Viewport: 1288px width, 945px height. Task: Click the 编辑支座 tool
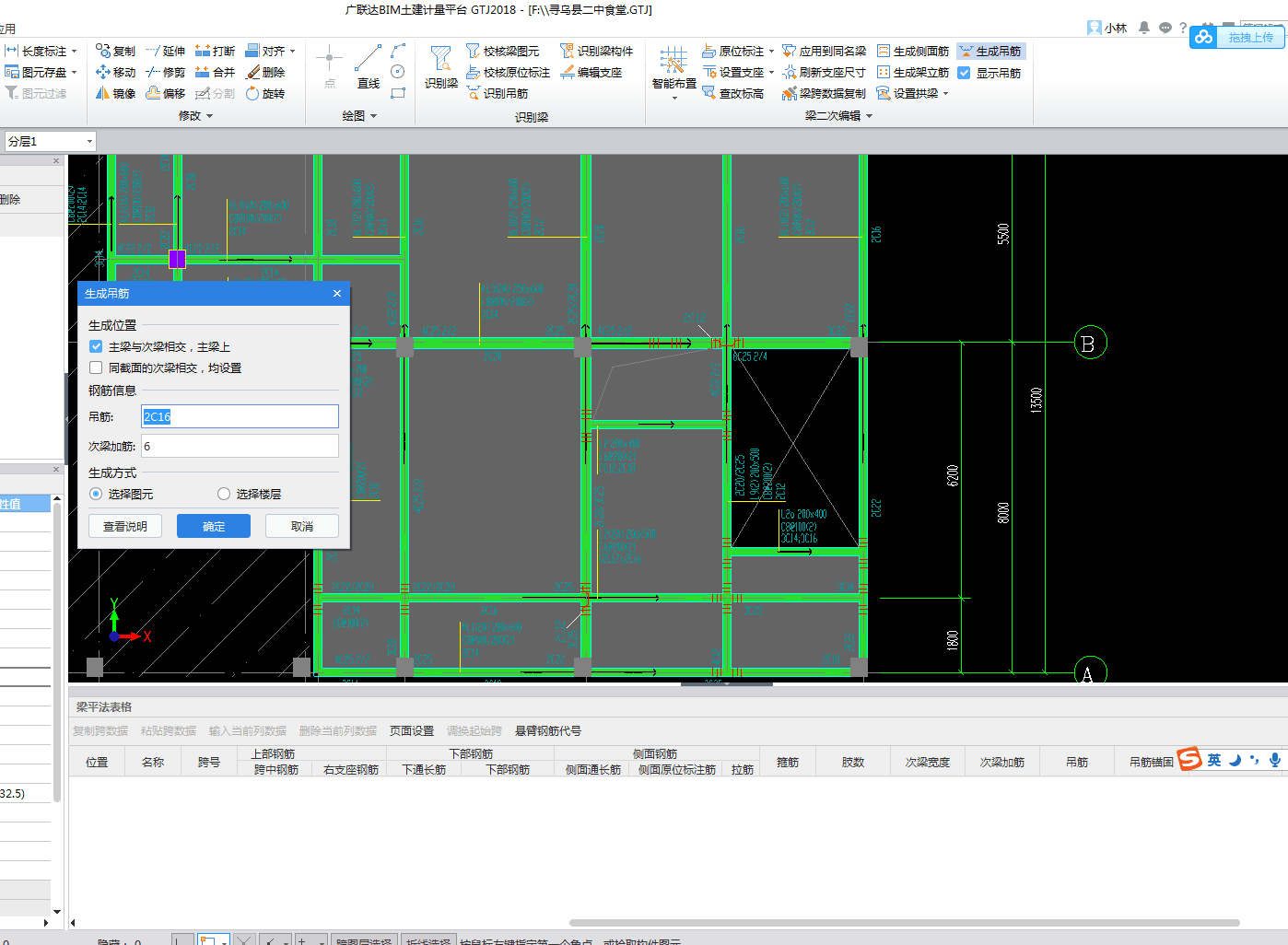point(591,72)
